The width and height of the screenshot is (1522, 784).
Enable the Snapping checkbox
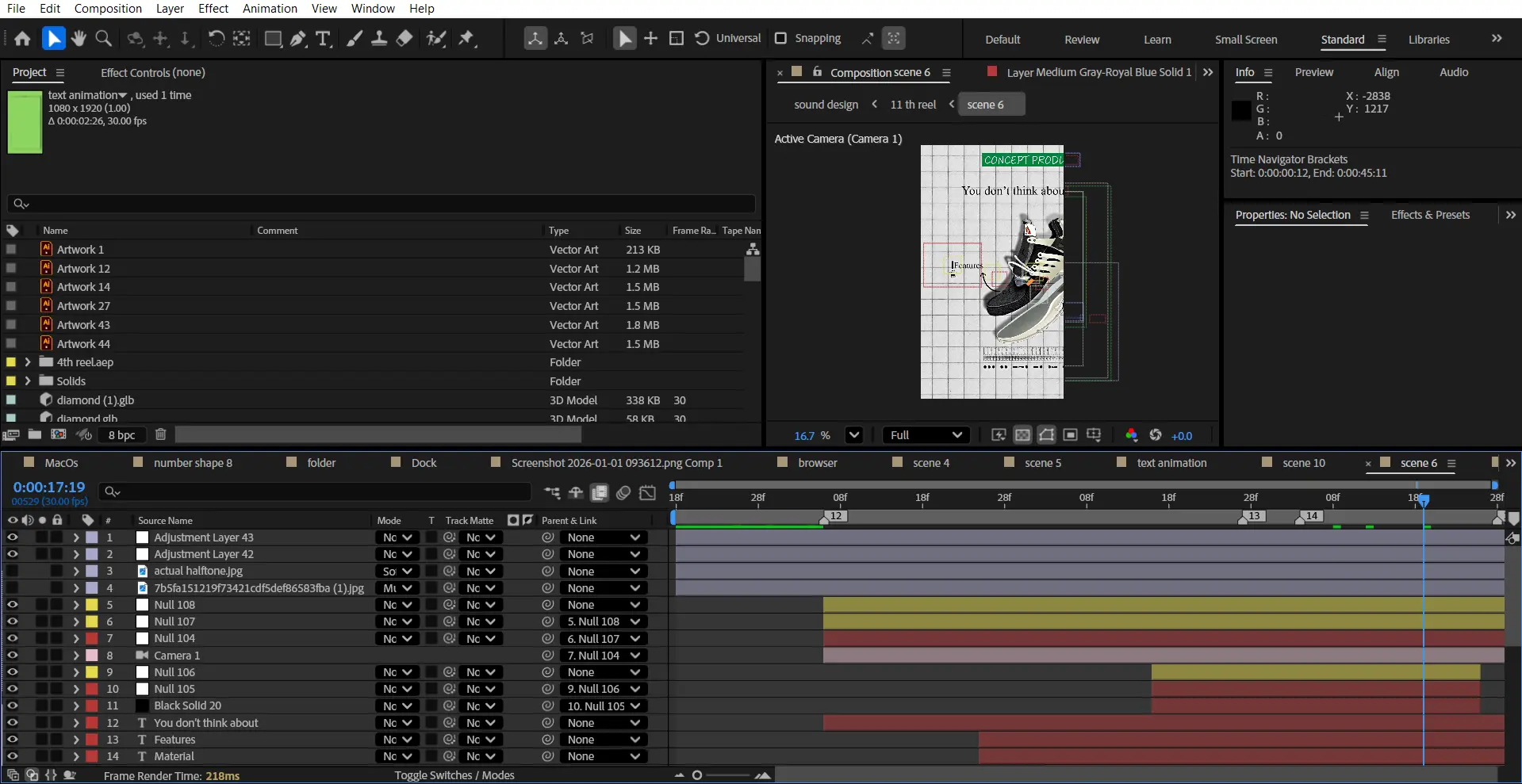780,38
